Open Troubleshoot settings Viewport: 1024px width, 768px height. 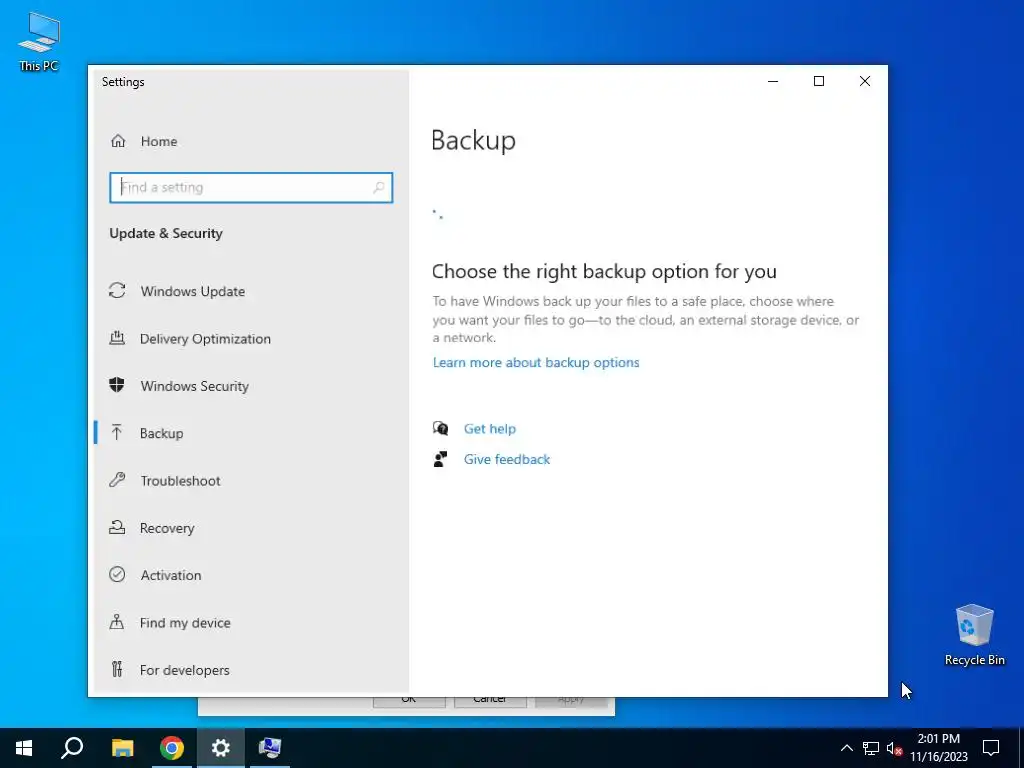pyautogui.click(x=180, y=481)
